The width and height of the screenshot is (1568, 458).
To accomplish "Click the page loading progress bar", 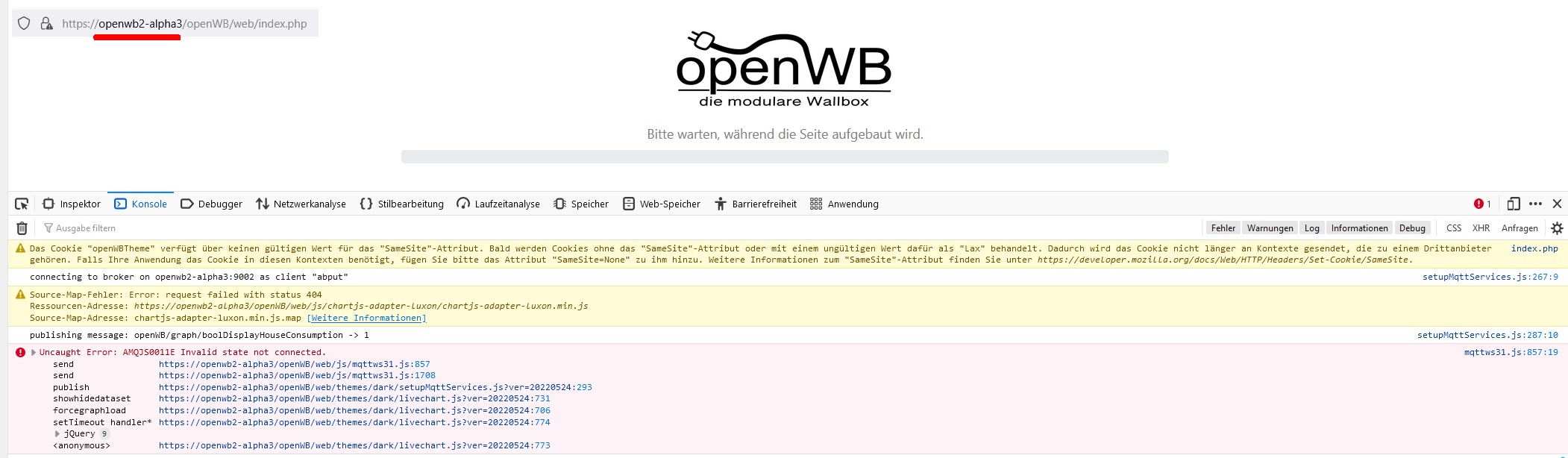I will (x=785, y=157).
